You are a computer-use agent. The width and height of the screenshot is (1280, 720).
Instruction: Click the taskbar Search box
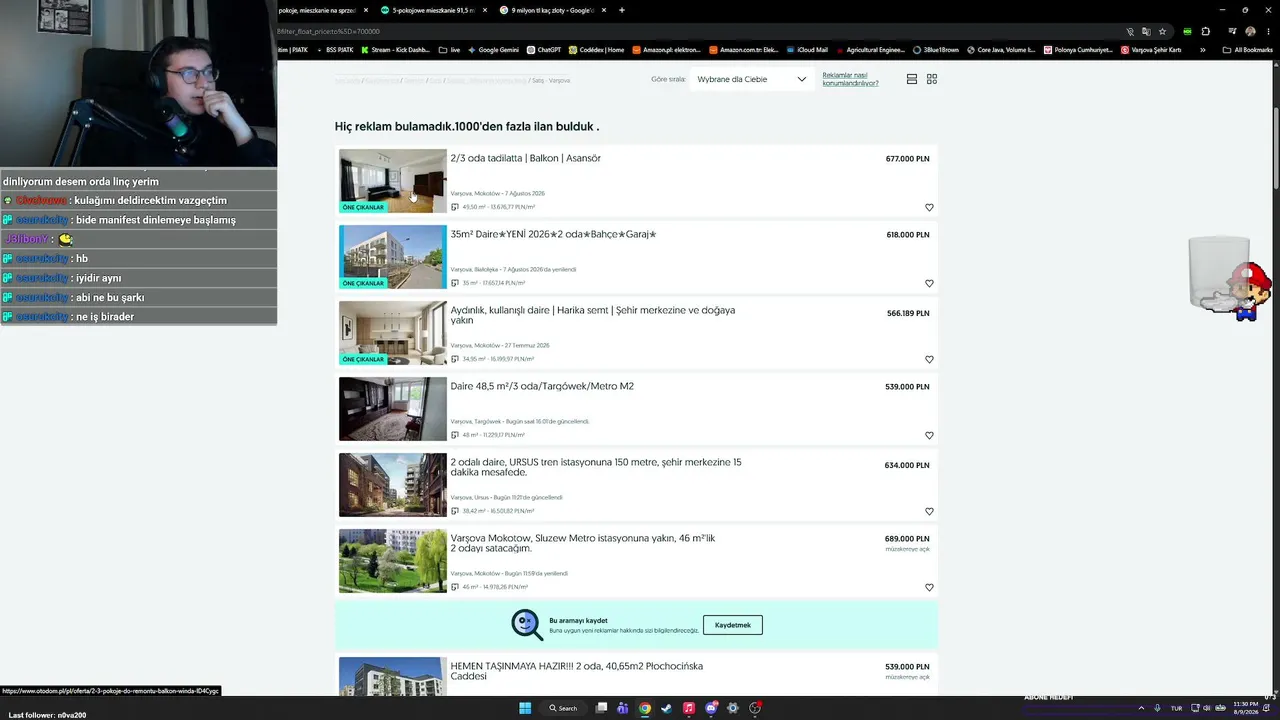click(563, 708)
